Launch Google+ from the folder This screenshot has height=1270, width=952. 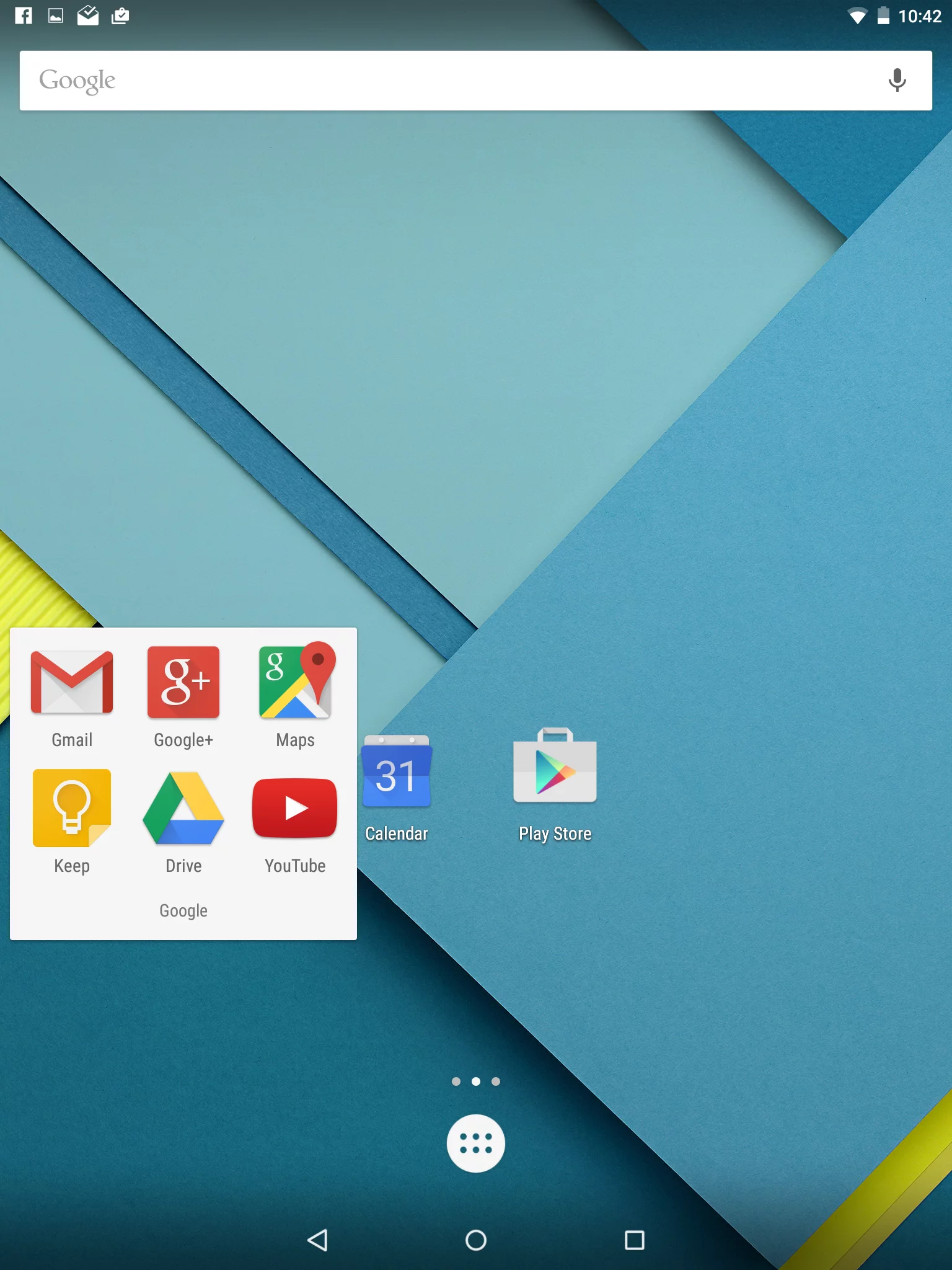(183, 682)
